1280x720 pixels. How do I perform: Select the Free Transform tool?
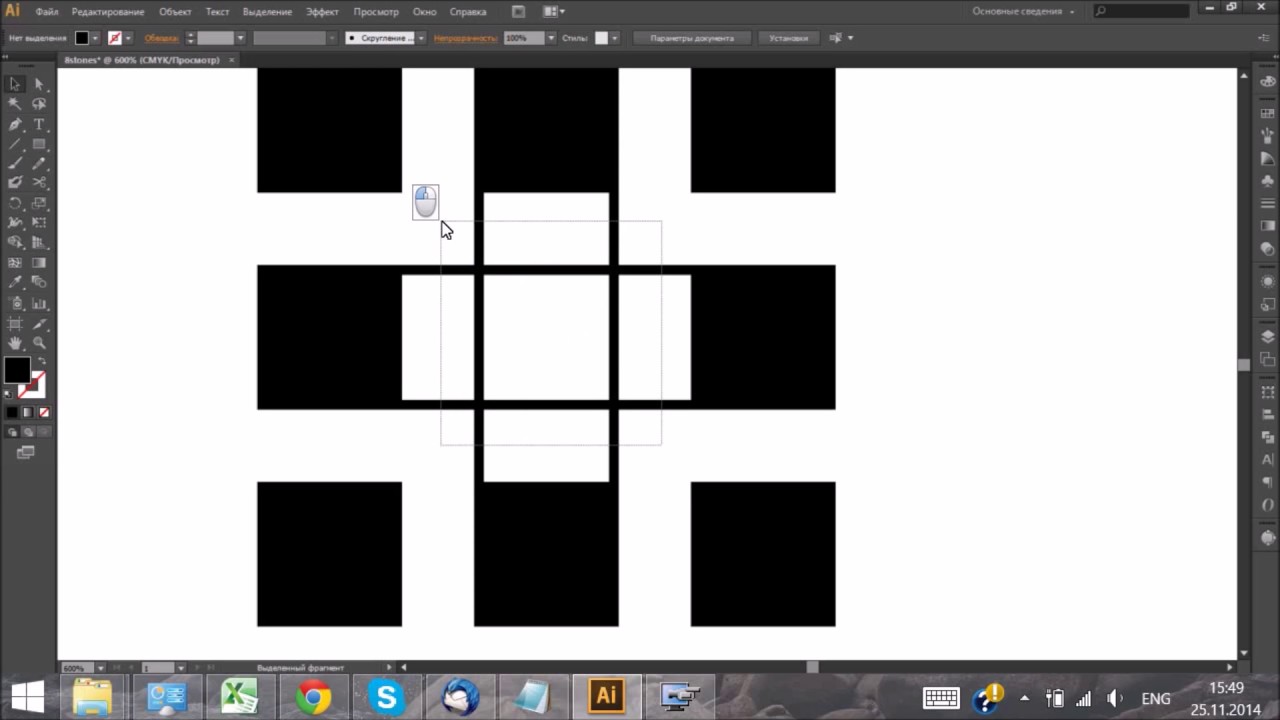click(x=39, y=222)
